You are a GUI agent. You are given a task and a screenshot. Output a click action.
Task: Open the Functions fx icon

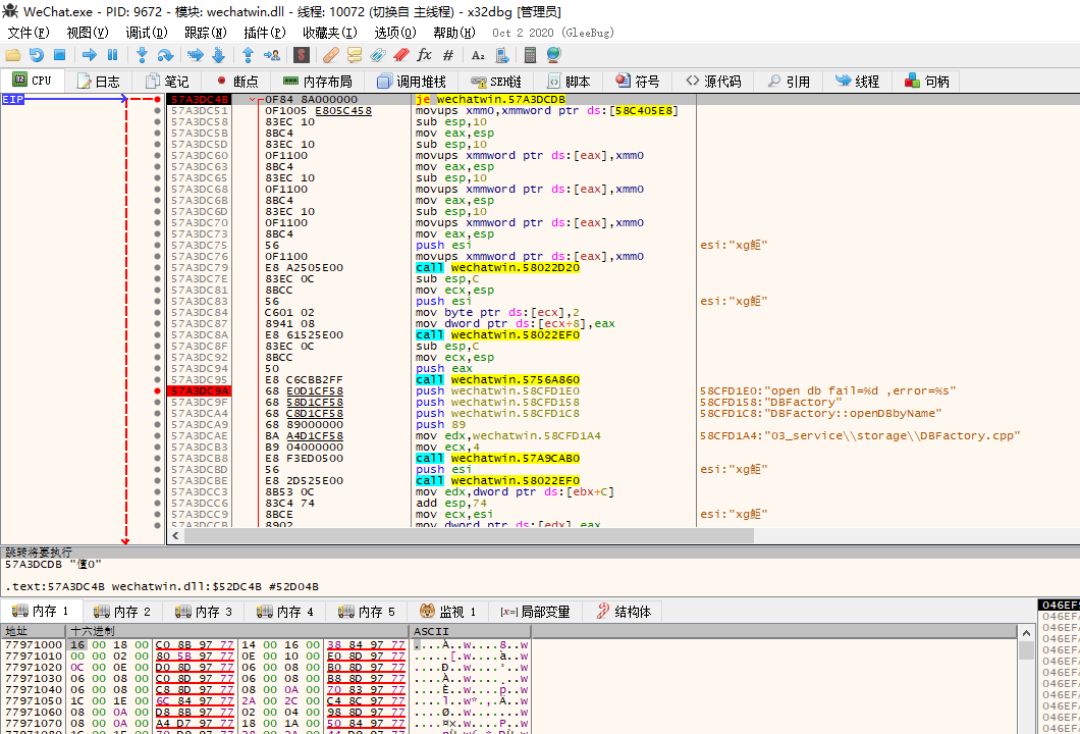click(x=424, y=55)
